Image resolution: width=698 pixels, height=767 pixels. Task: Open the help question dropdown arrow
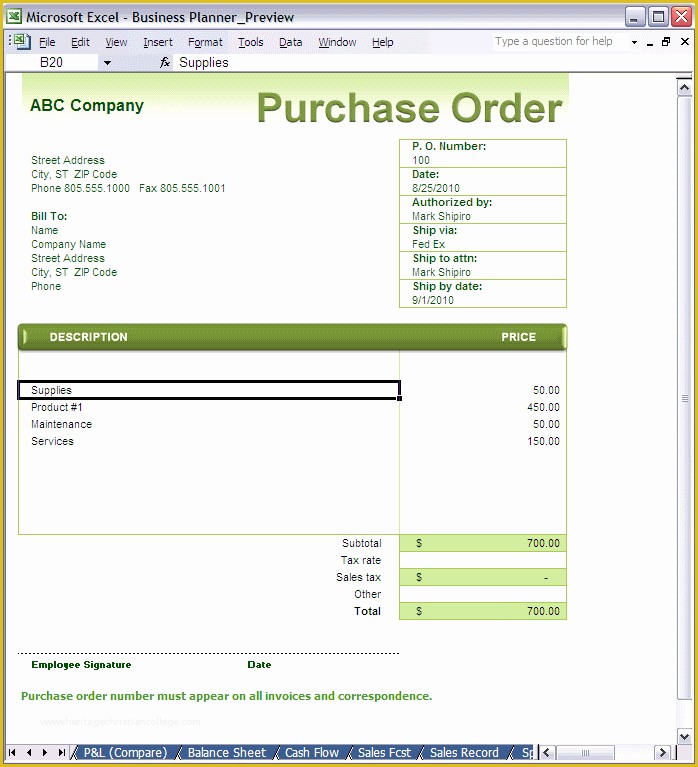[x=634, y=42]
